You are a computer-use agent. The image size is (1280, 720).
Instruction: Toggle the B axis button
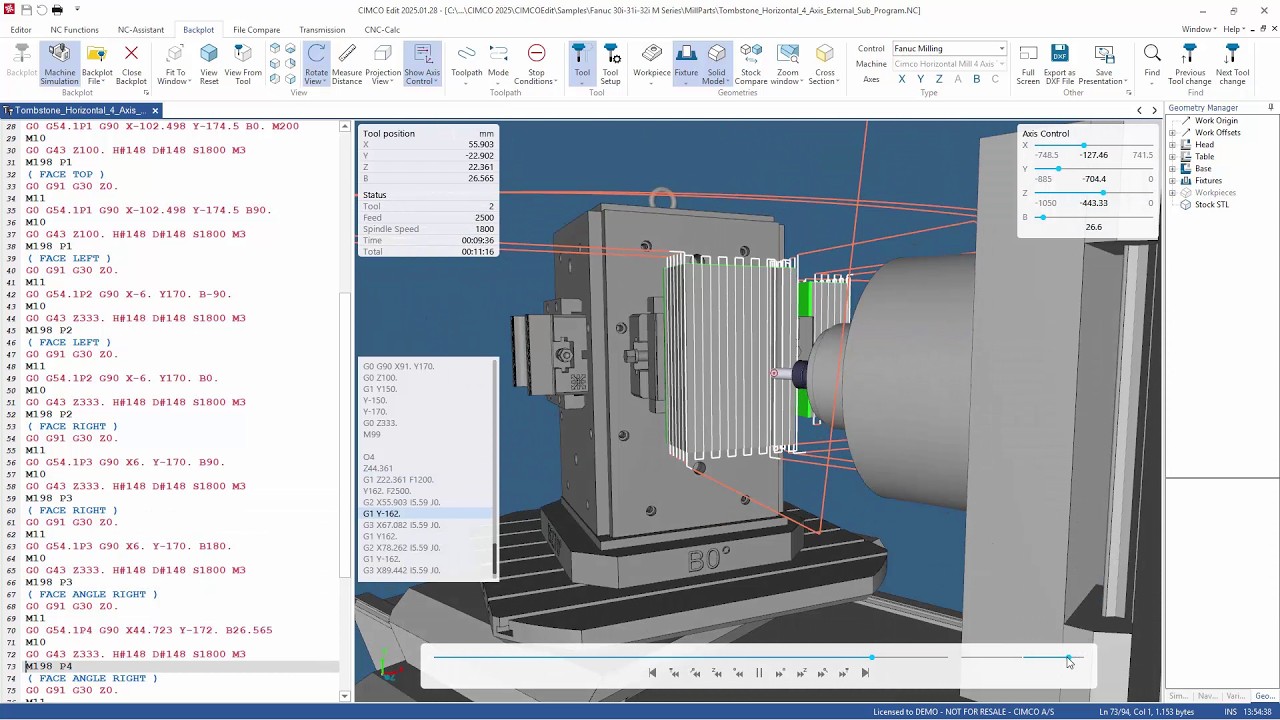click(977, 79)
